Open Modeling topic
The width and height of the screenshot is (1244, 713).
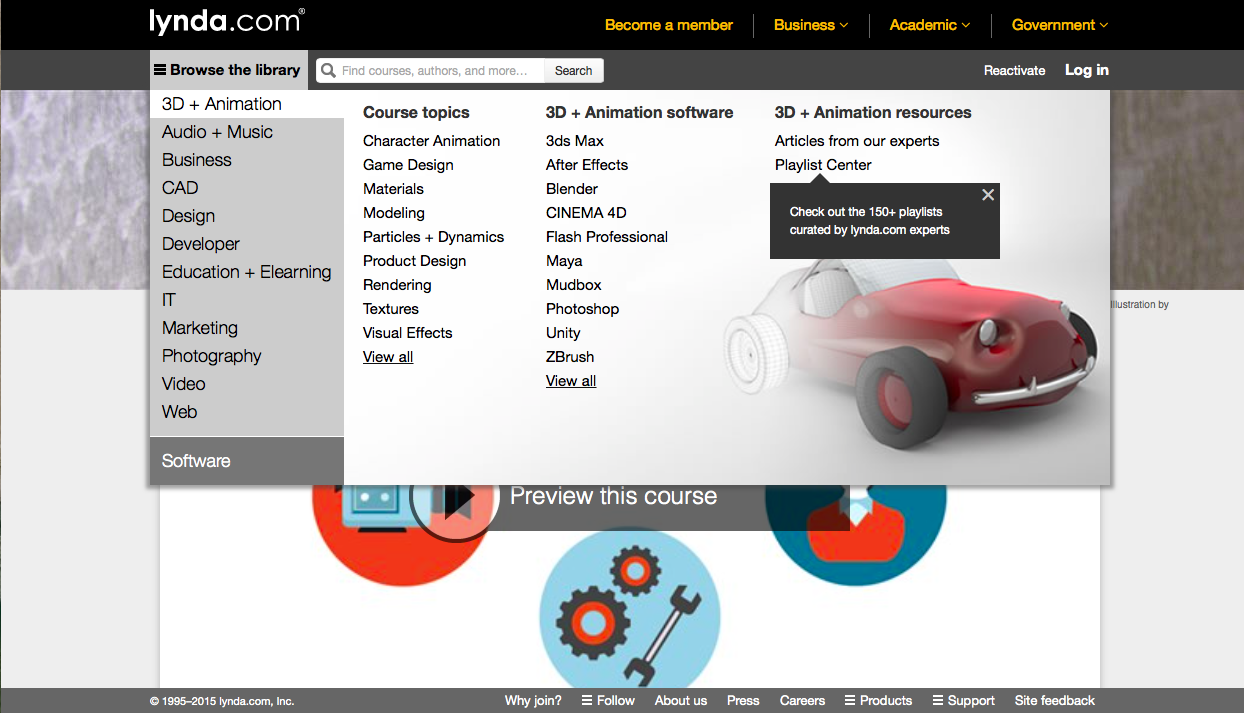click(394, 213)
